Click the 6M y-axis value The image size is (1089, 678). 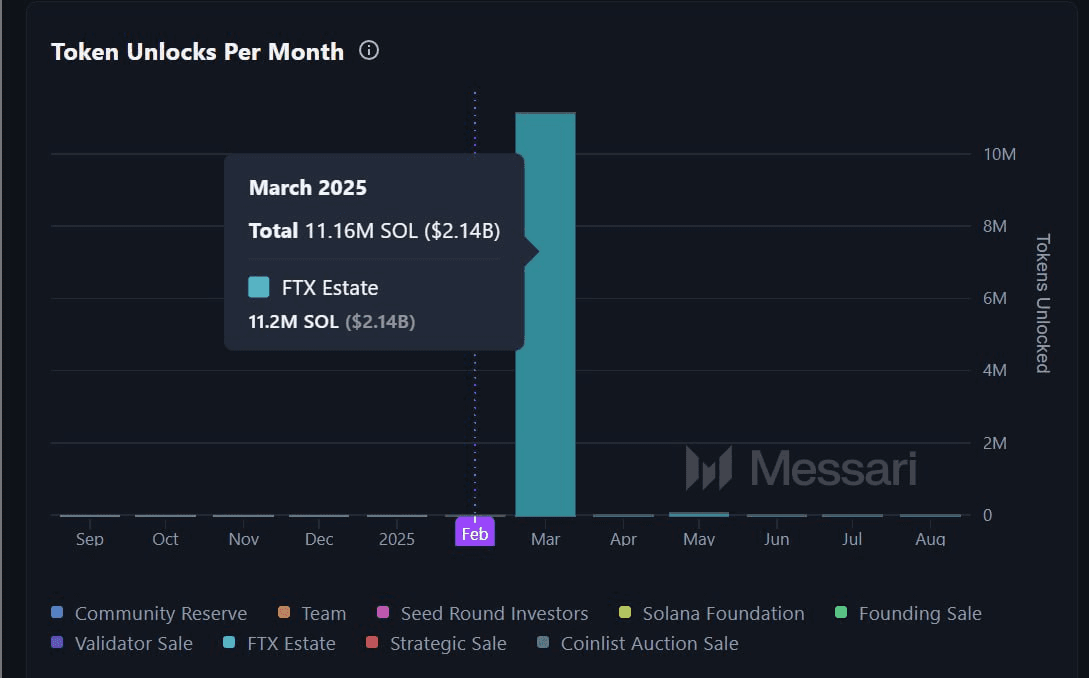tap(995, 299)
